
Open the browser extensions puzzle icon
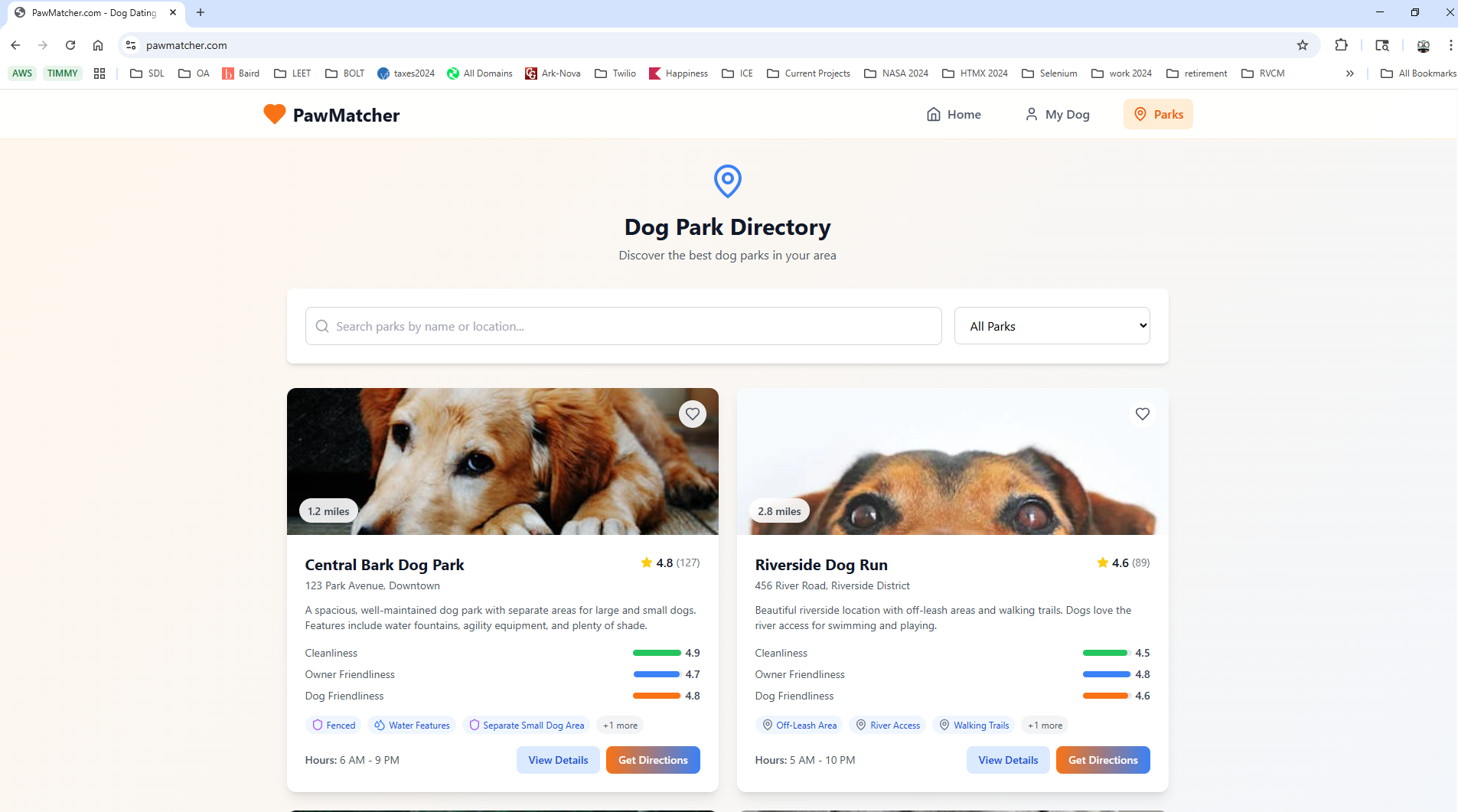point(1341,45)
